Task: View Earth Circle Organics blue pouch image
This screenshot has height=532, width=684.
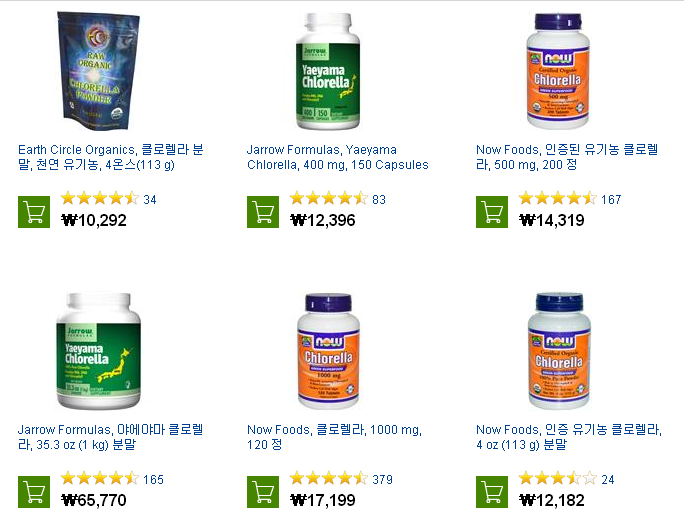Action: coord(99,71)
